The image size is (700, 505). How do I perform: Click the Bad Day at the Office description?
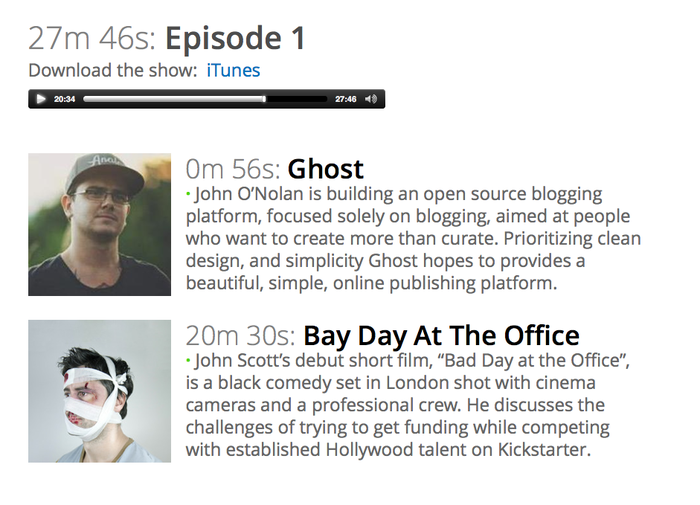[408, 405]
